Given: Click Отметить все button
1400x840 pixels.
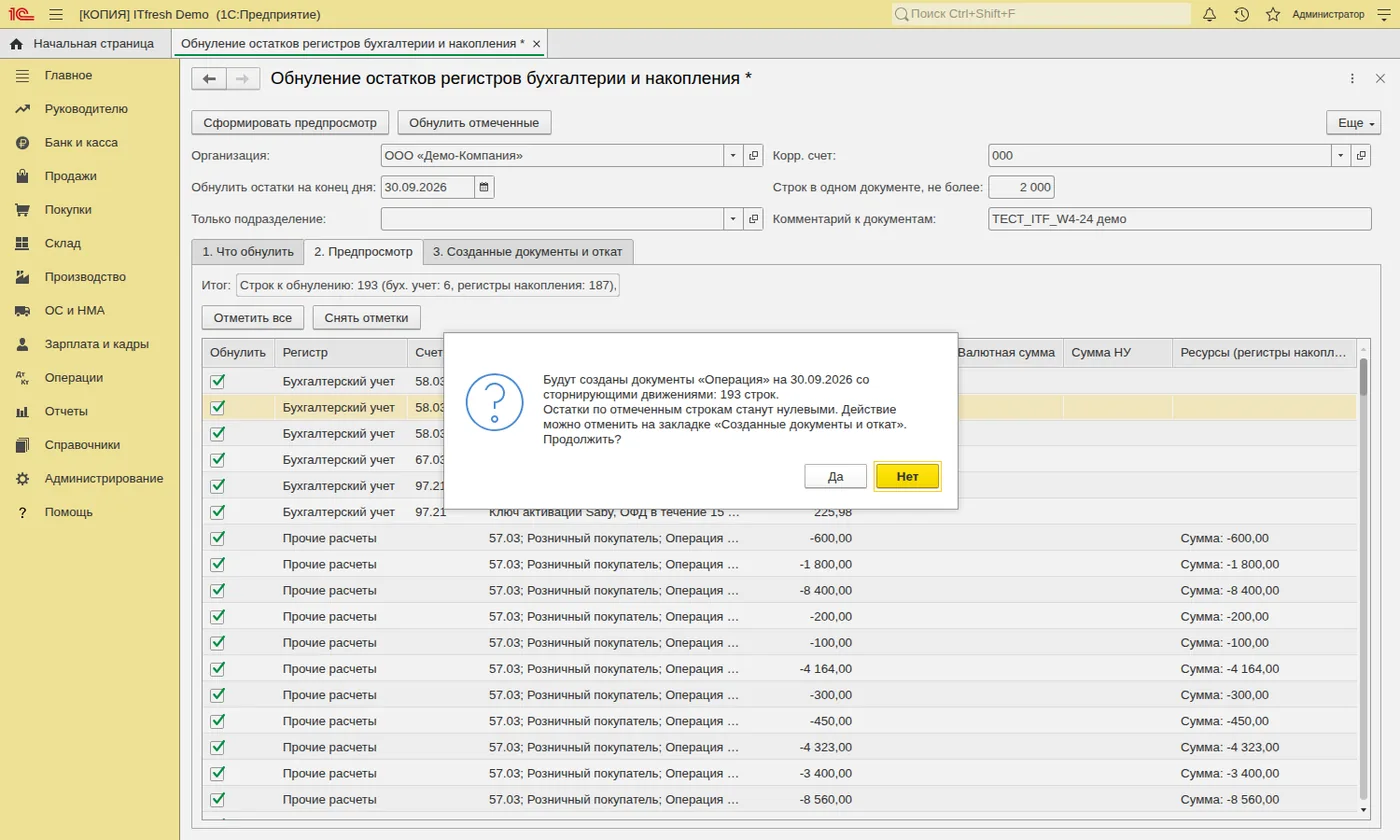Looking at the screenshot, I should [x=253, y=318].
